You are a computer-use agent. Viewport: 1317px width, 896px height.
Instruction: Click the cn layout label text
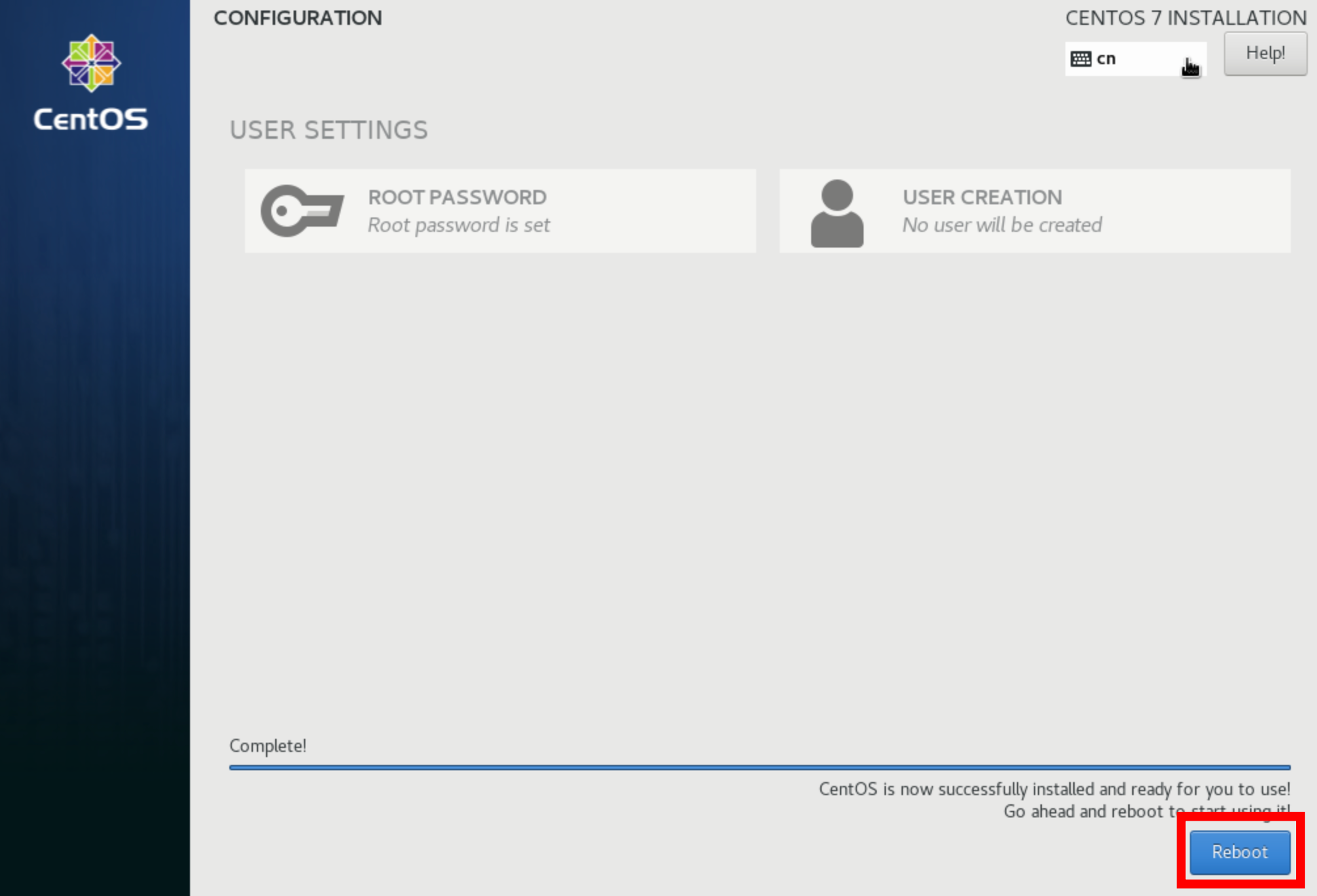(x=1106, y=59)
